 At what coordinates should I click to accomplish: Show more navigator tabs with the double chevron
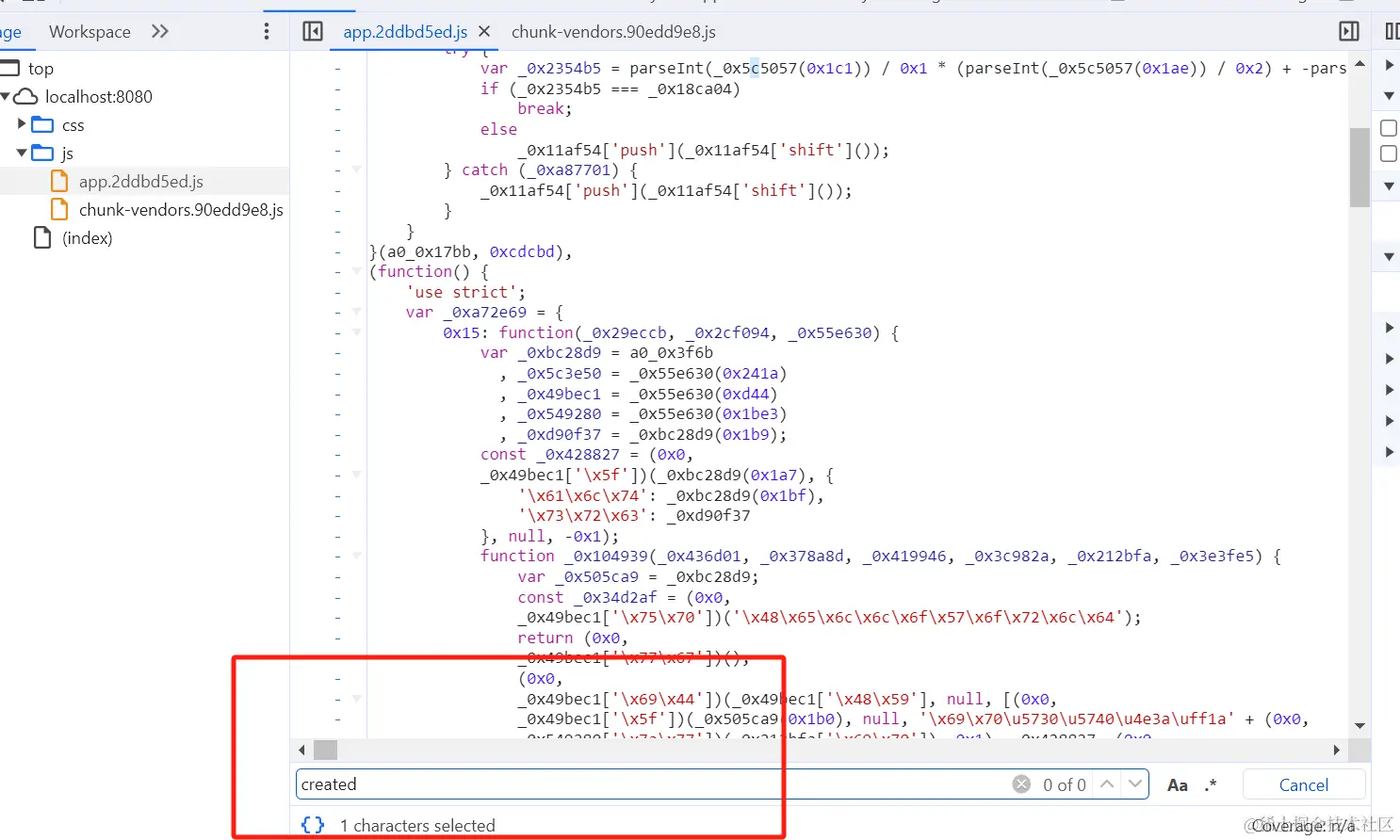pyautogui.click(x=160, y=31)
